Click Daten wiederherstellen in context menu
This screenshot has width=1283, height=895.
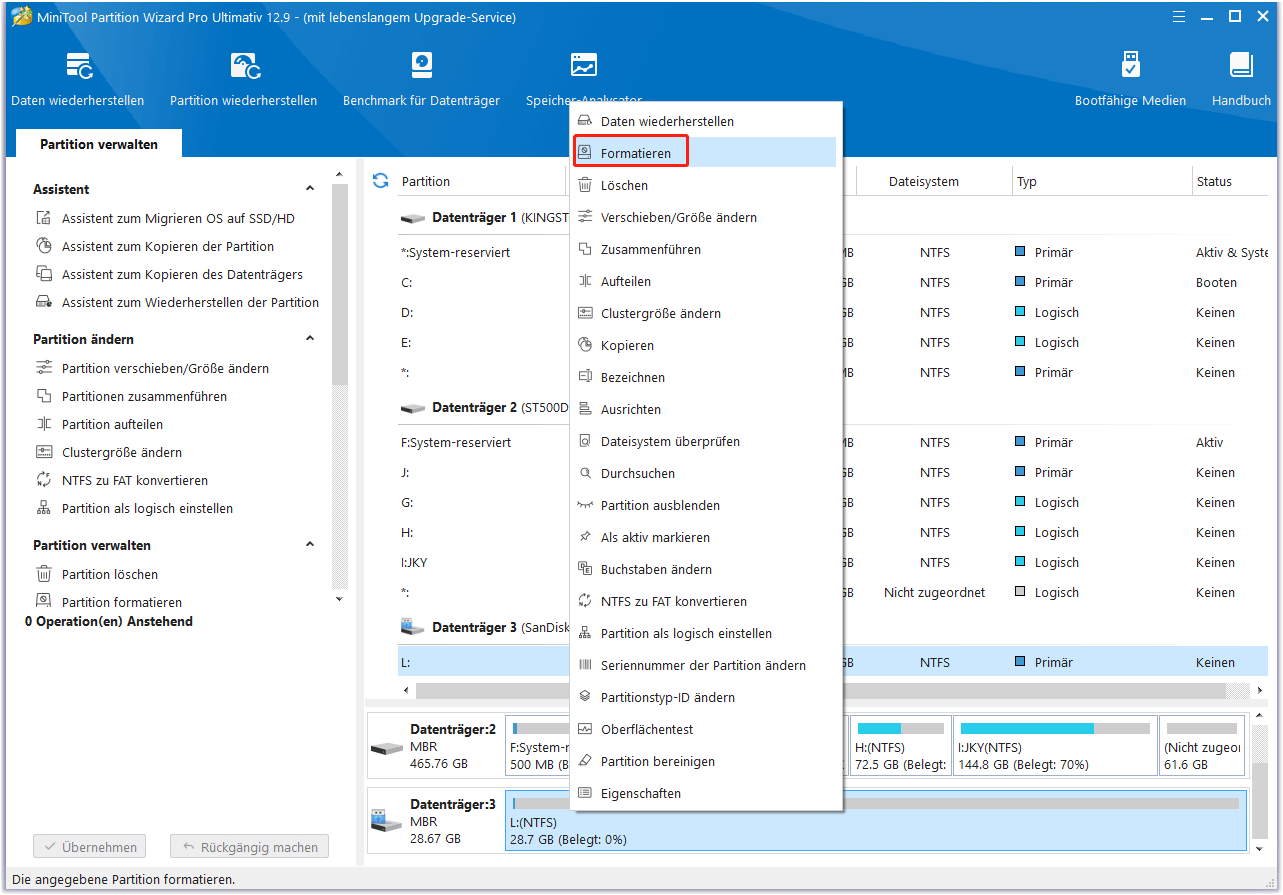click(704, 121)
